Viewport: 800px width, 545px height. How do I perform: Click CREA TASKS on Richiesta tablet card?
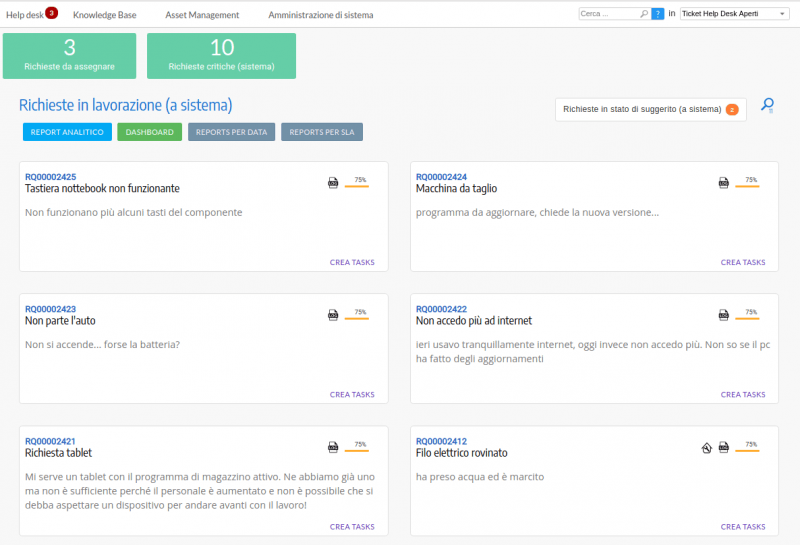pos(352,527)
